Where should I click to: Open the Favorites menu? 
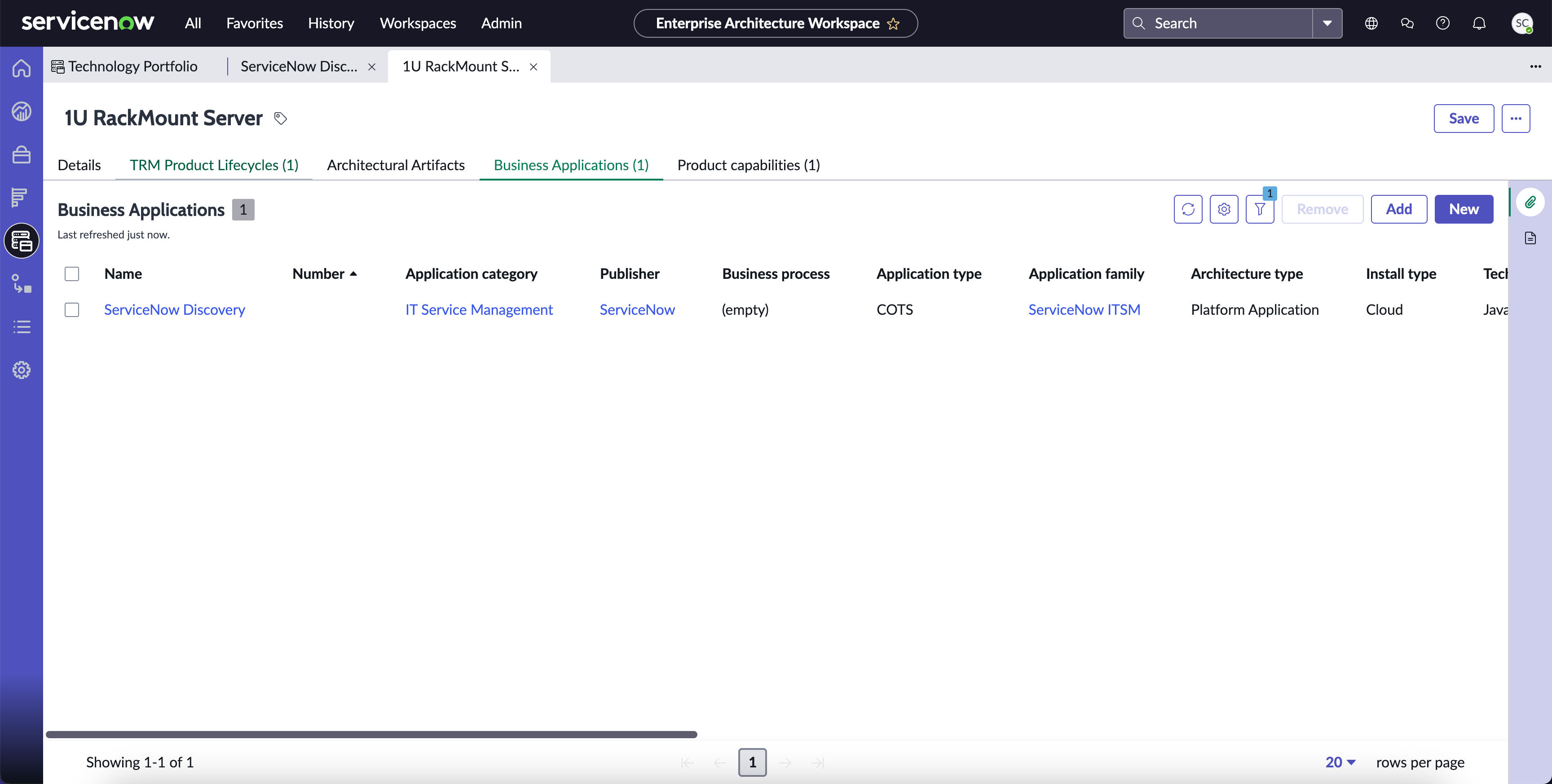[x=254, y=23]
